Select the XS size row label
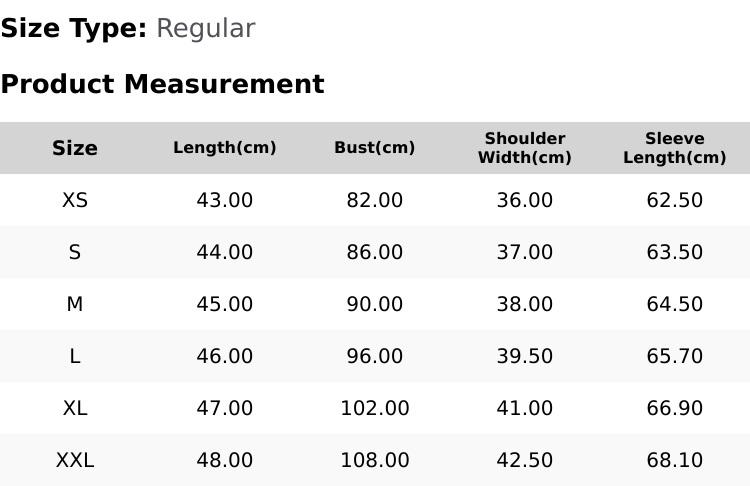Image resolution: width=750 pixels, height=486 pixels. click(75, 200)
